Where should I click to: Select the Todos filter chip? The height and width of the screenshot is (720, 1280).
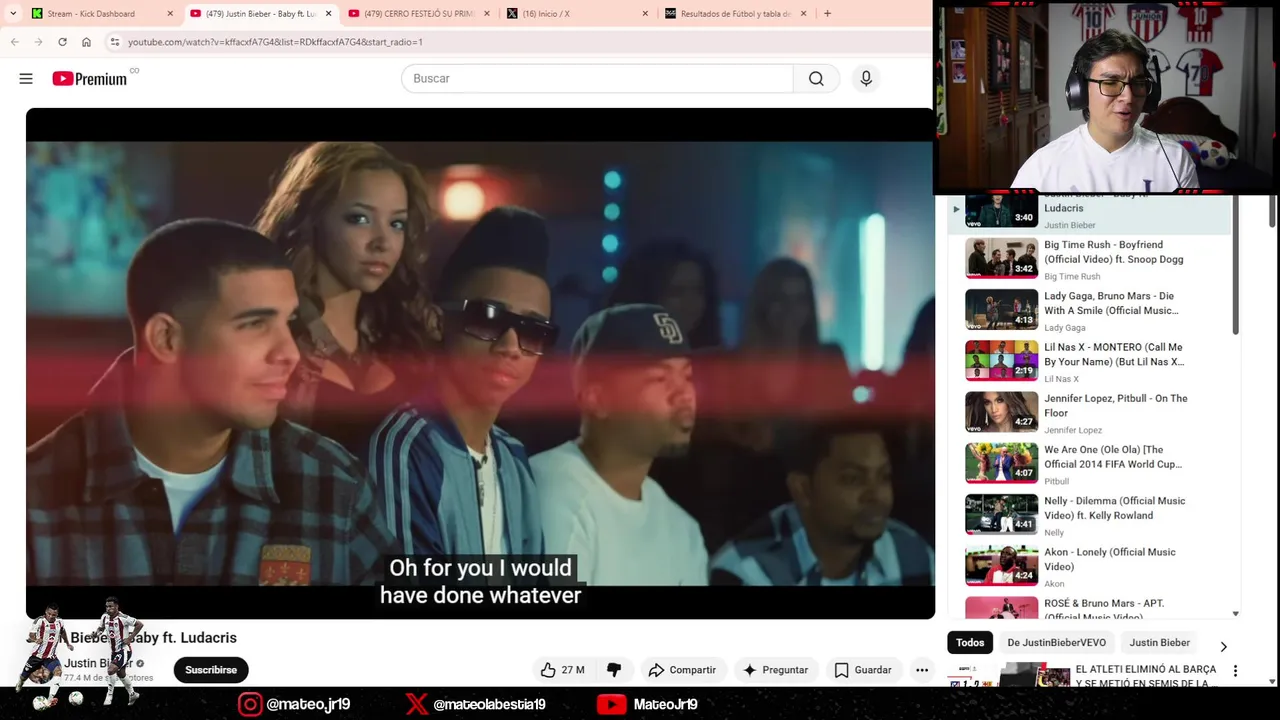tap(970, 643)
